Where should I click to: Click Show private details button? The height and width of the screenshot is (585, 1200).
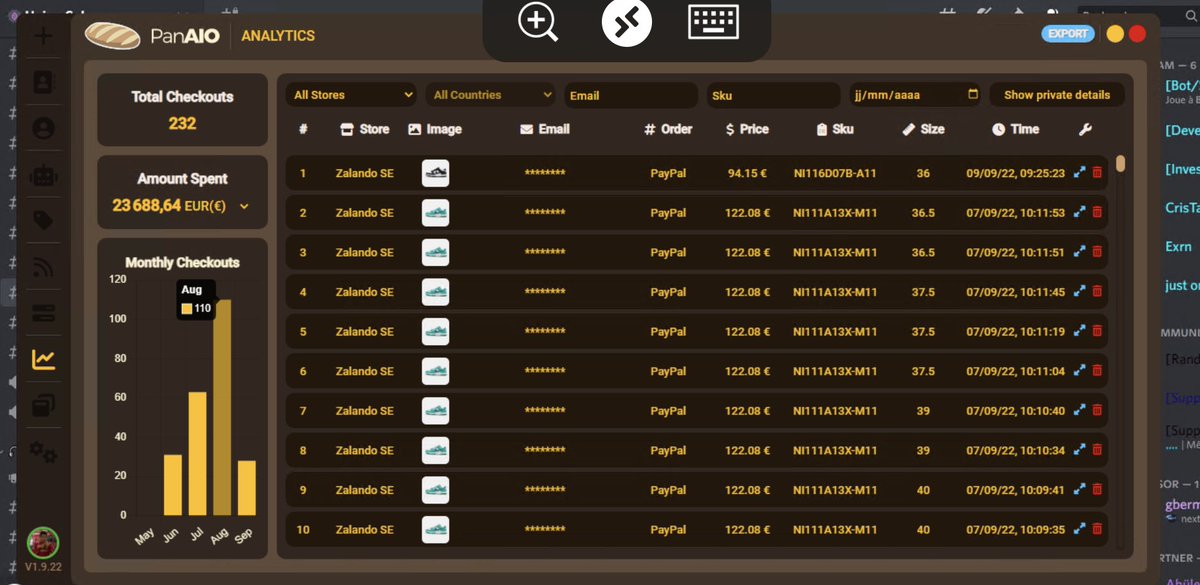(1057, 95)
